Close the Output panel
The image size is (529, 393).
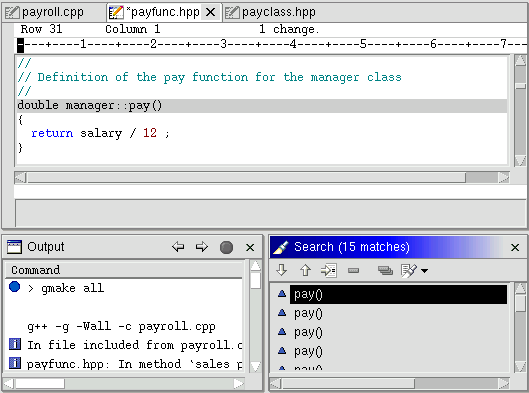250,248
